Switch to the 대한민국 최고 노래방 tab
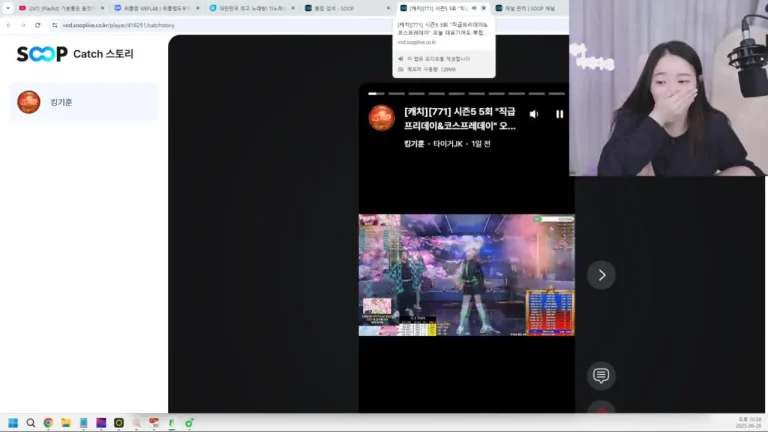 pyautogui.click(x=251, y=8)
